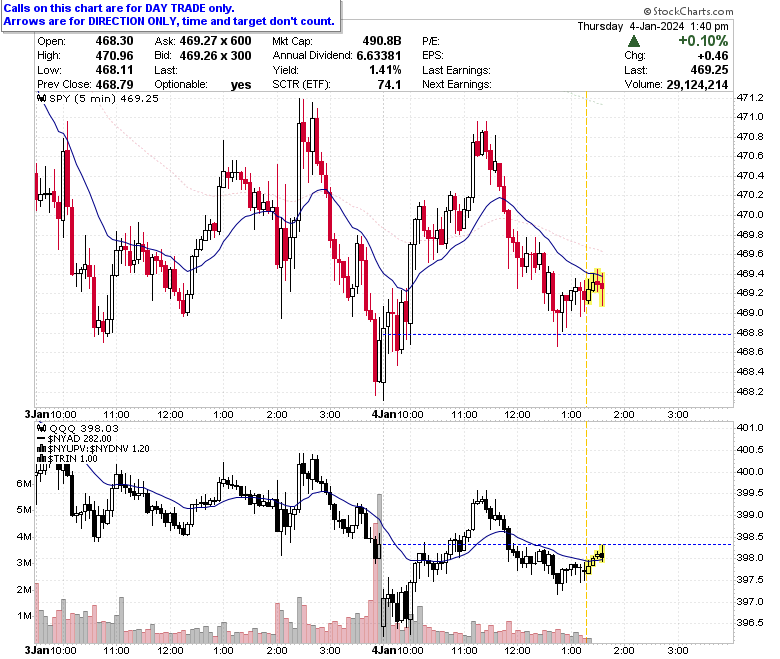Click the line icon beside $NYAD
The height and width of the screenshot is (659, 780).
(x=42, y=439)
